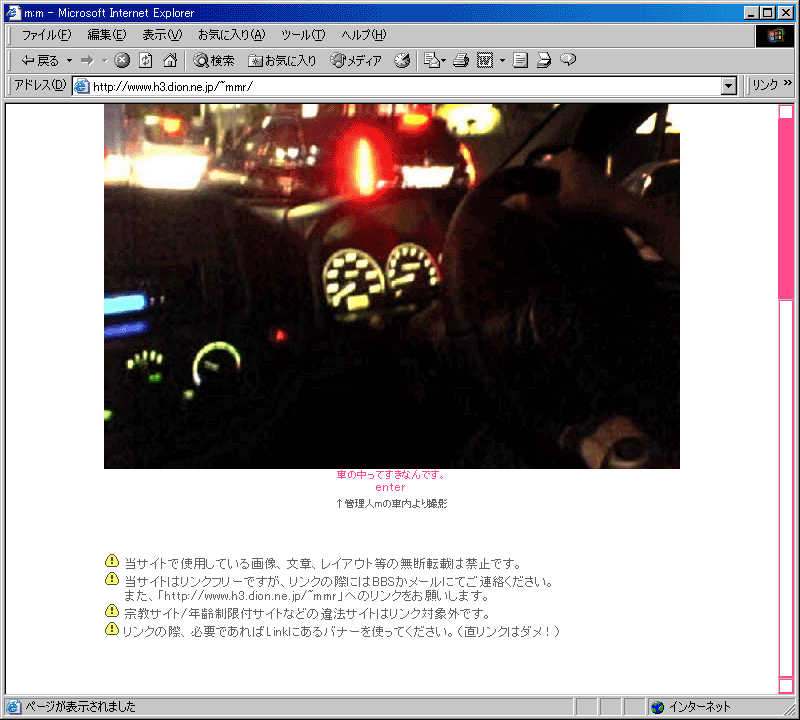Click the 車の中ってすきなんです。 link
The image size is (800, 720).
click(390, 475)
